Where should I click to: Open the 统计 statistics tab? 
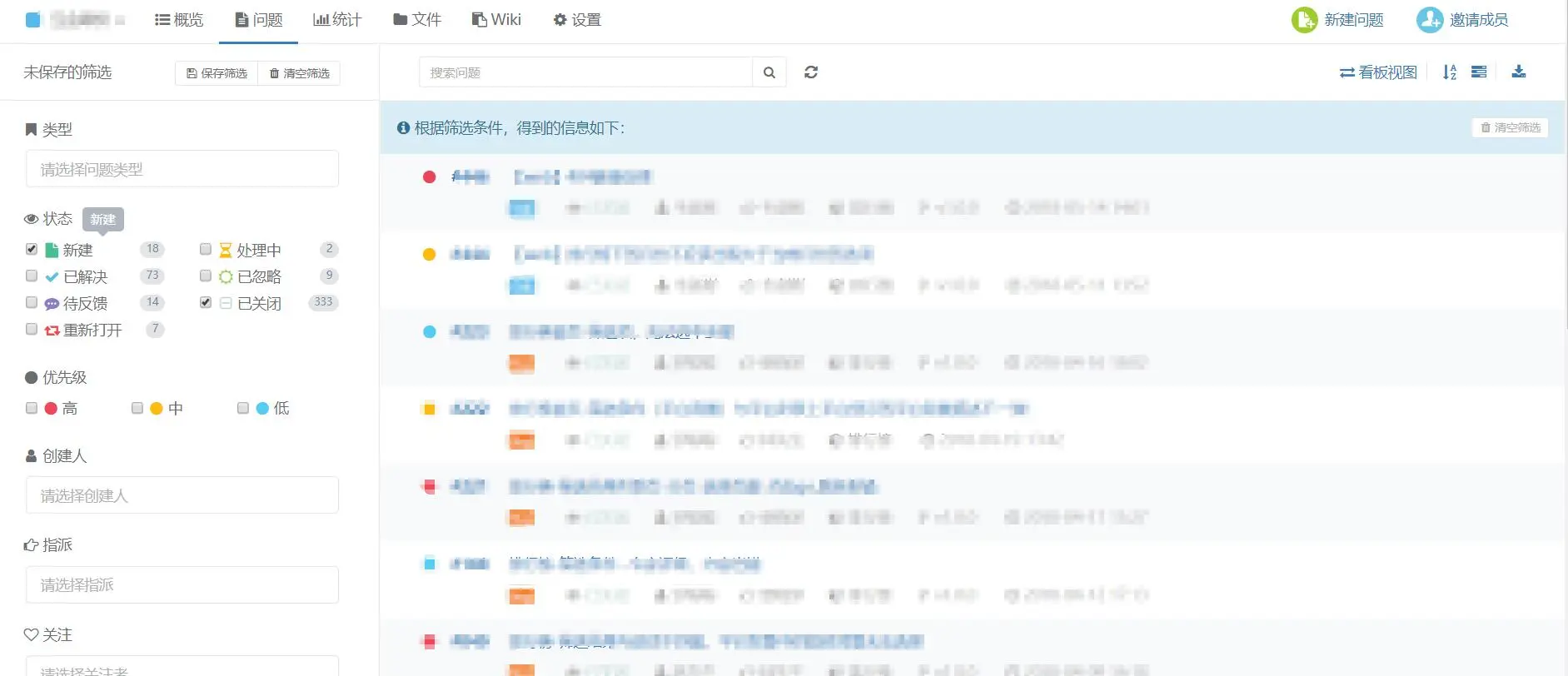pyautogui.click(x=337, y=20)
